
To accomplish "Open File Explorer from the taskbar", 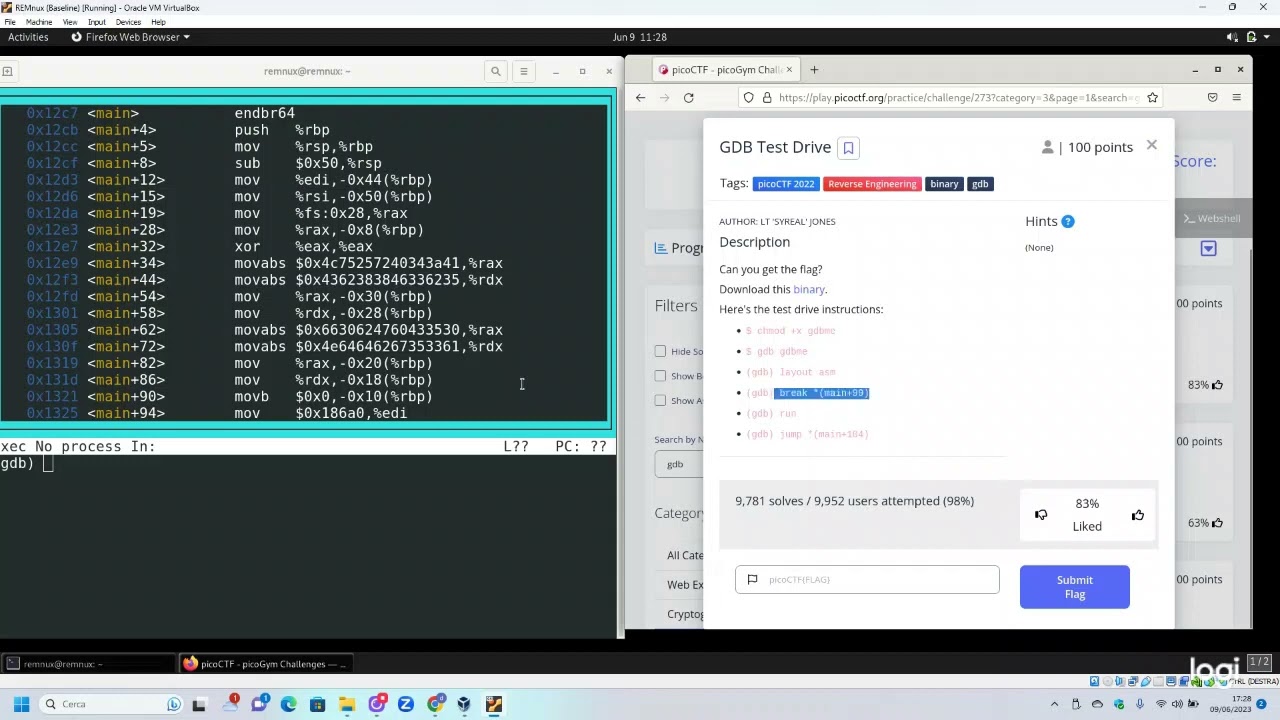I will (347, 704).
